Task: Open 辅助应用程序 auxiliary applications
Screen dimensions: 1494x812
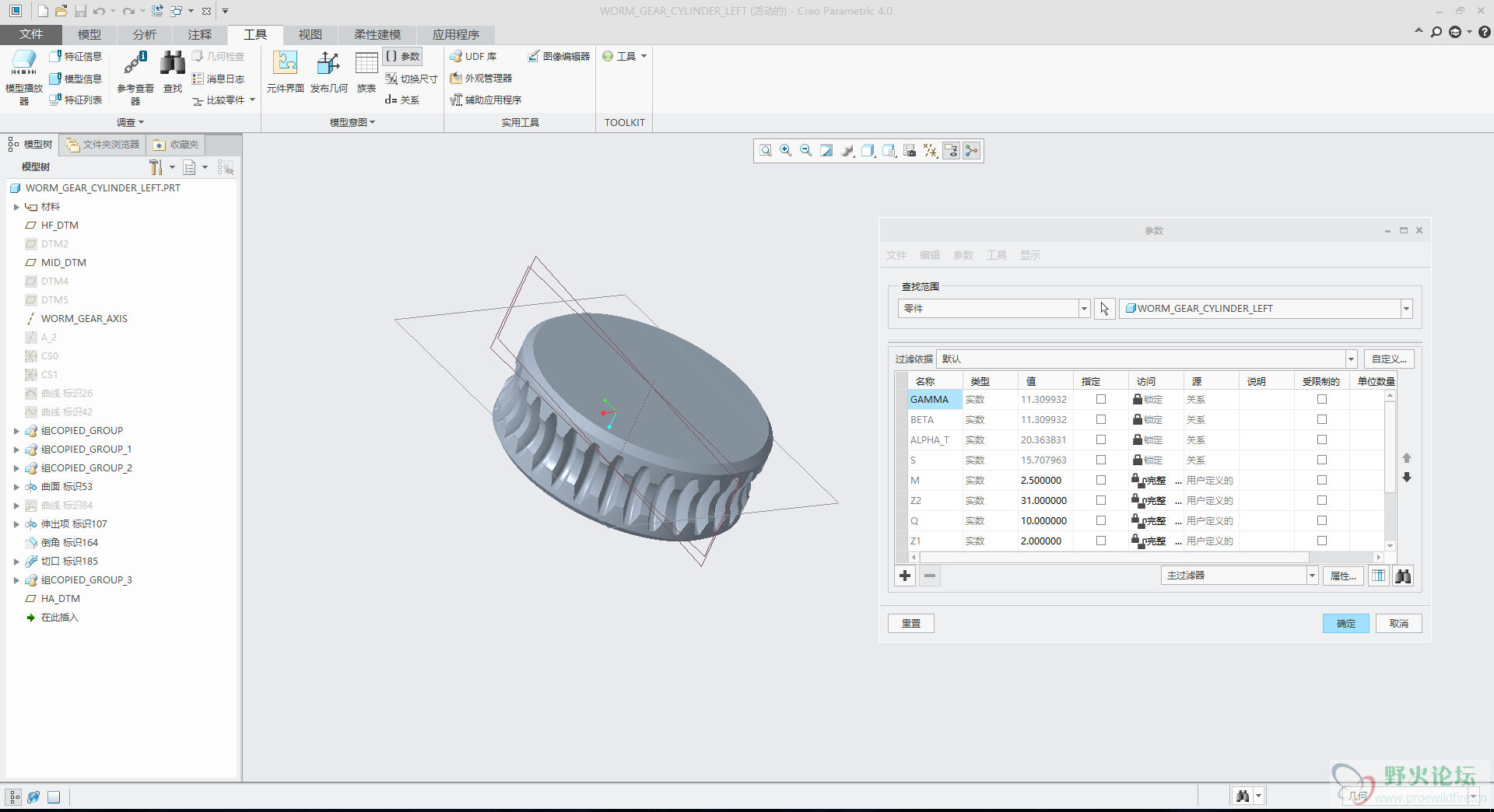Action: pos(486,100)
